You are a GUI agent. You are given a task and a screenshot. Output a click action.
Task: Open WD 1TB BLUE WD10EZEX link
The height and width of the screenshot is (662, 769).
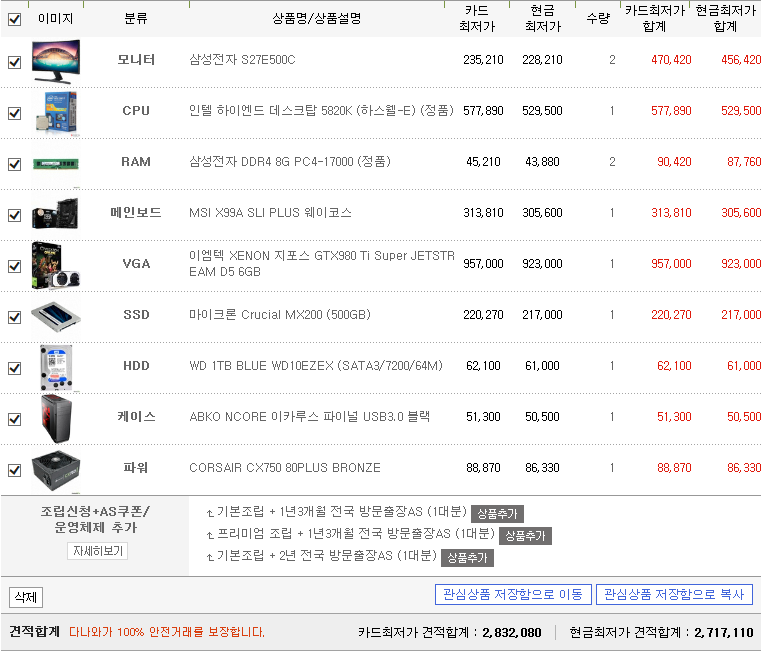coord(316,366)
